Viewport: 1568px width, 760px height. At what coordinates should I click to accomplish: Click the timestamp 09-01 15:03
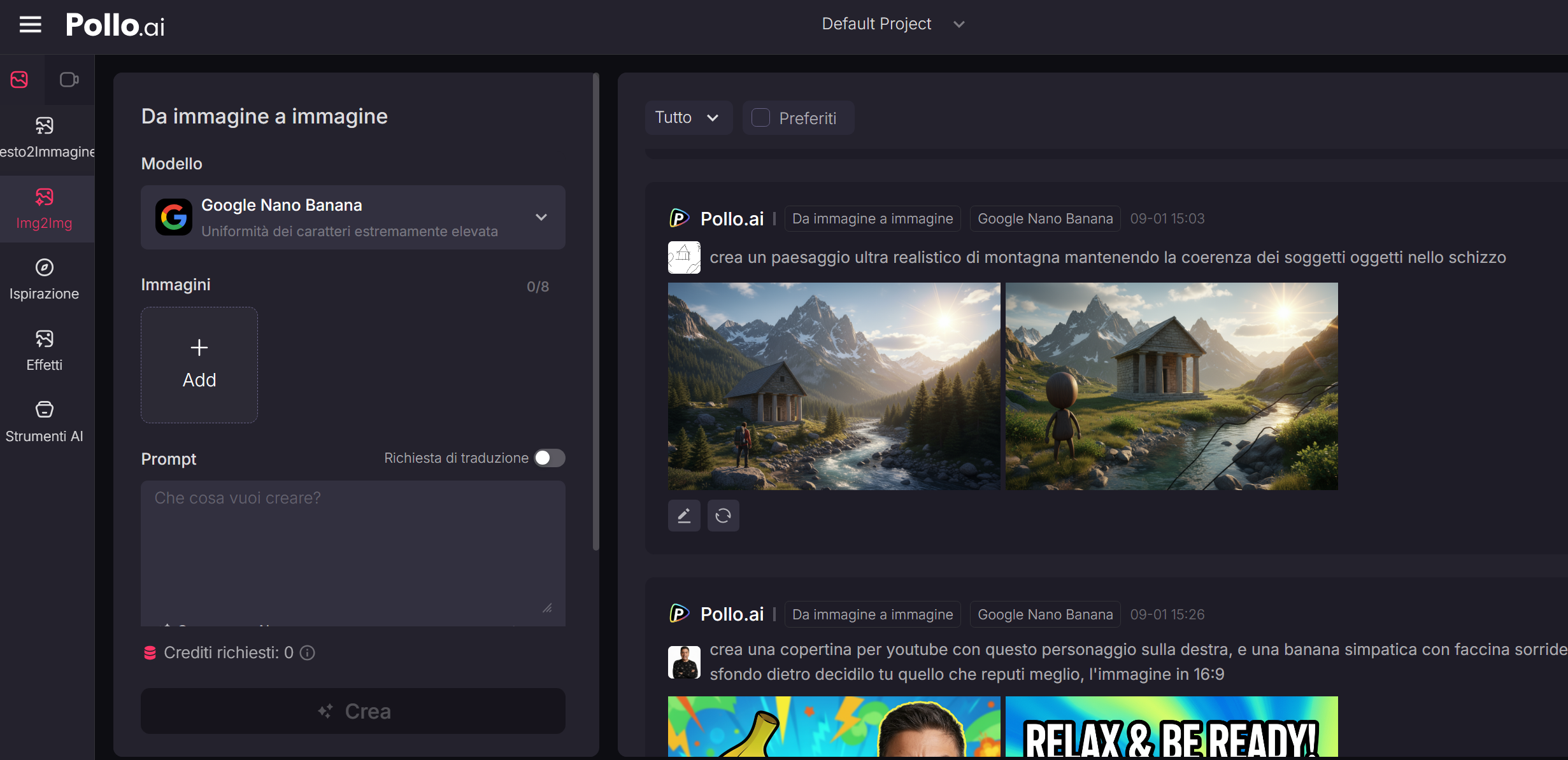[x=1167, y=218]
